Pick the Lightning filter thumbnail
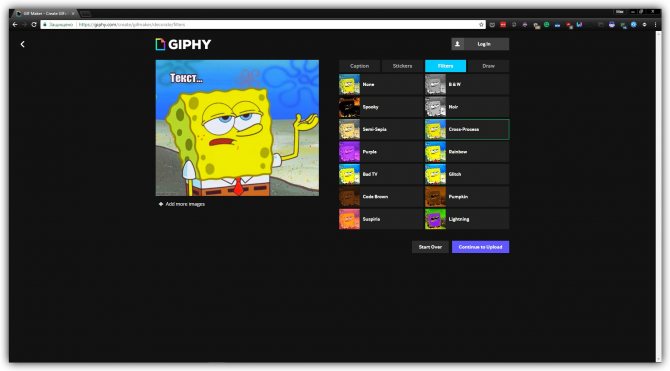The image size is (670, 371). (435, 219)
